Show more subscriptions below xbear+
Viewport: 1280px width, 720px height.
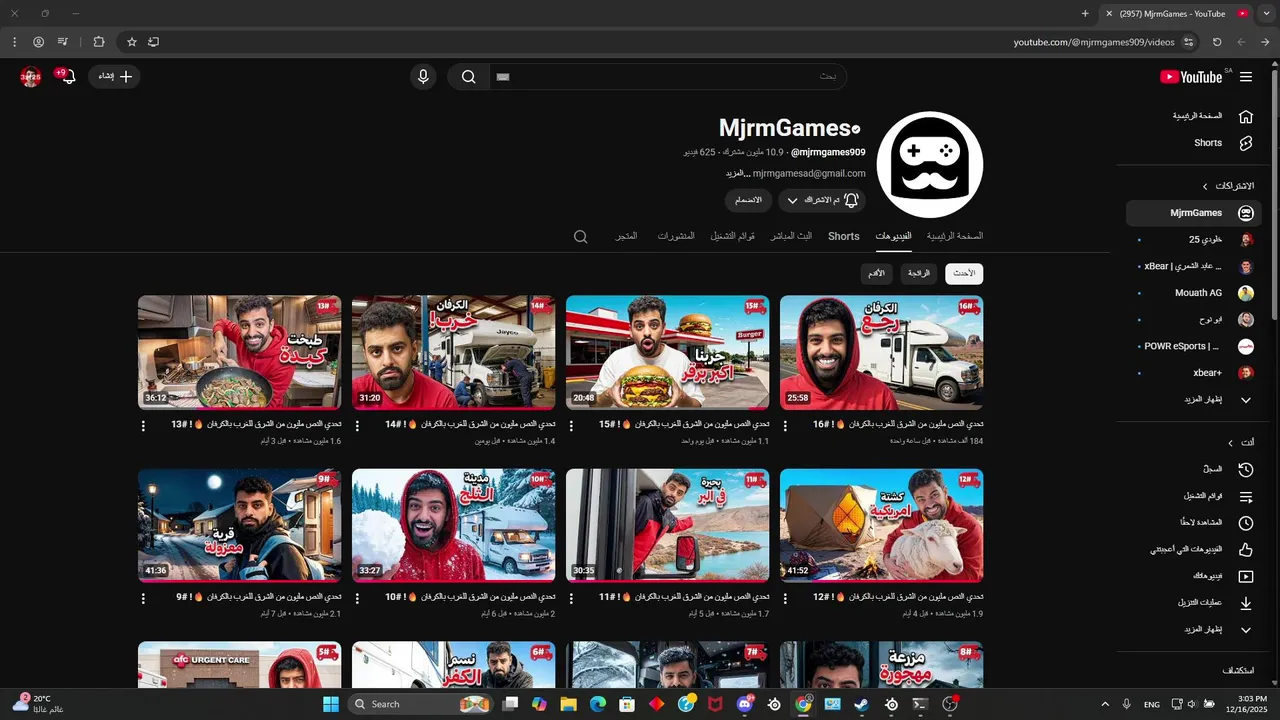[x=1194, y=399]
